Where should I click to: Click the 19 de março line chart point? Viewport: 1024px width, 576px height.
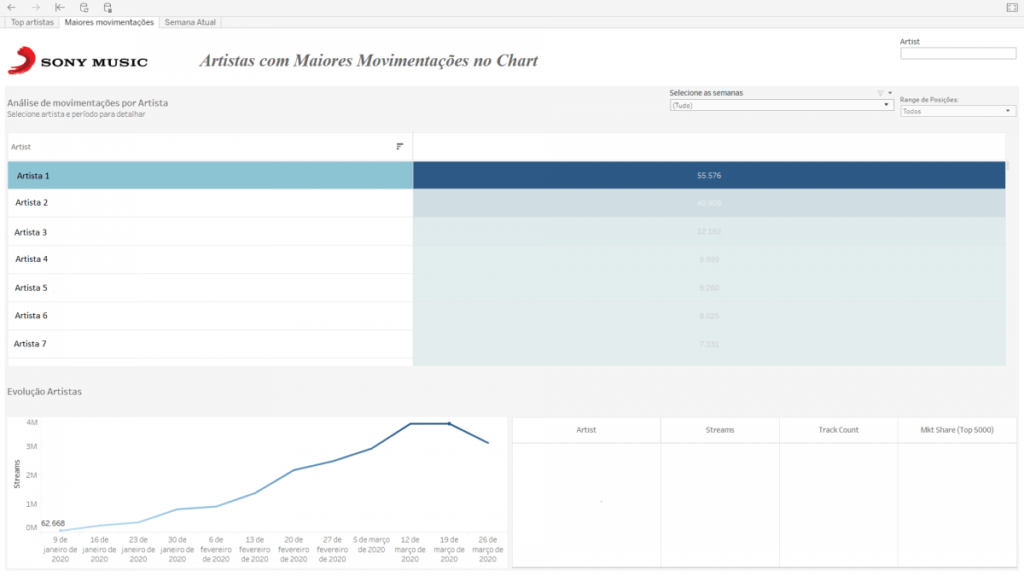449,424
